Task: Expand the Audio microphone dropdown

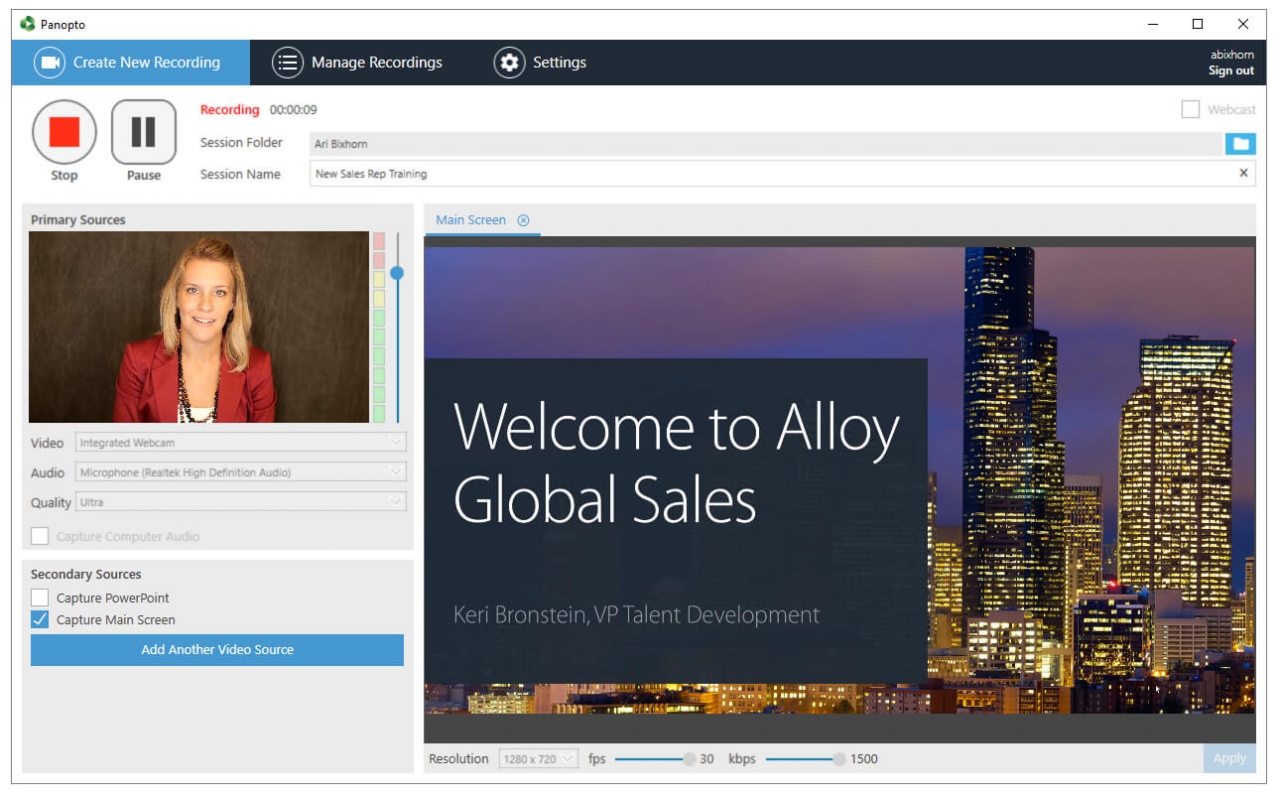Action: coord(241,473)
